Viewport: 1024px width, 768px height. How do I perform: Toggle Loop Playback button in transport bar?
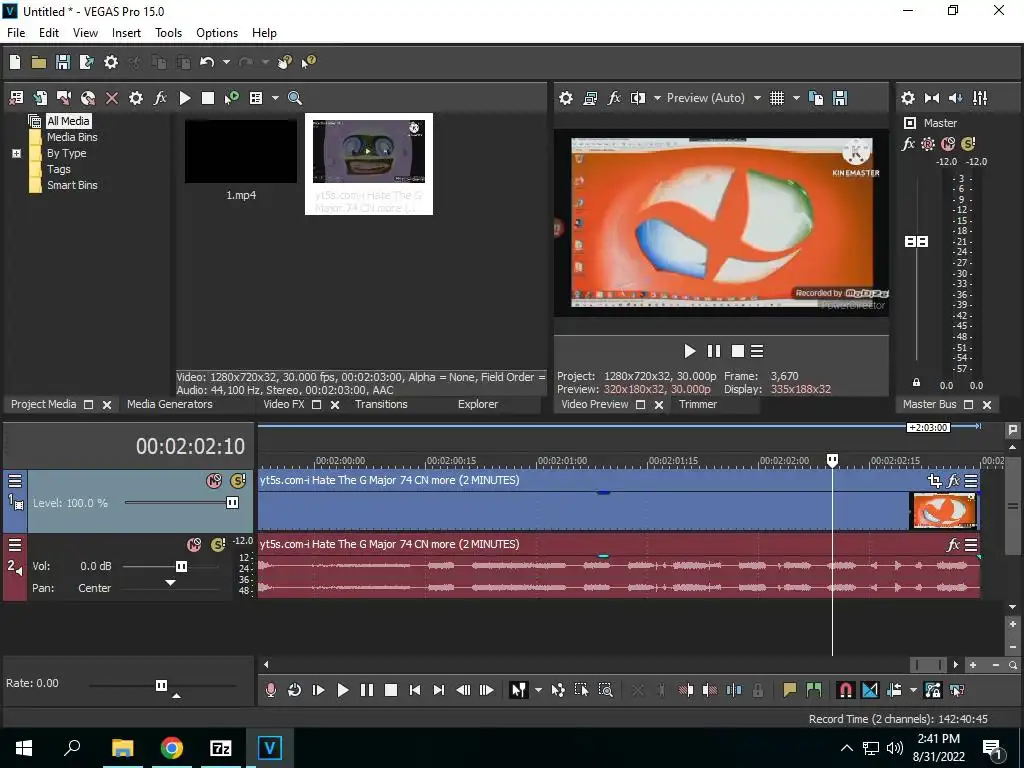pos(294,690)
